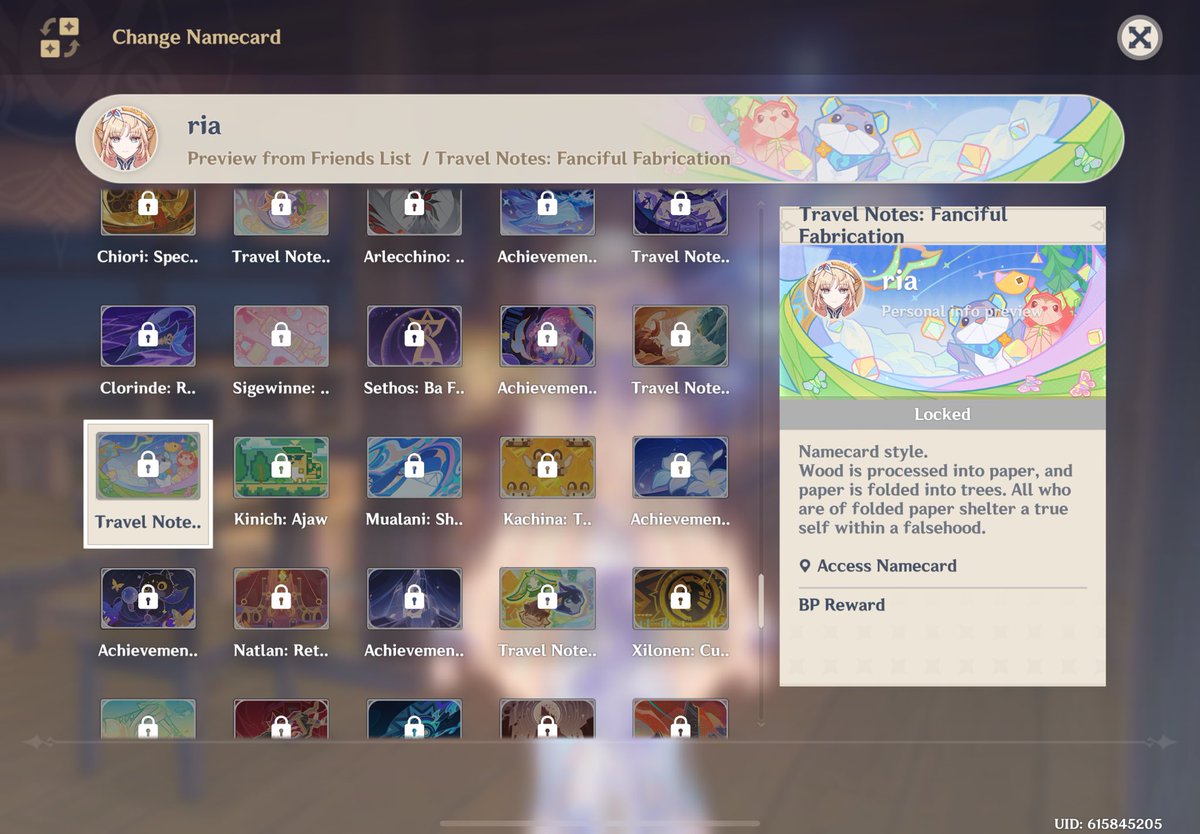
Task: Click the Access Namecard location pin icon
Action: pos(805,566)
